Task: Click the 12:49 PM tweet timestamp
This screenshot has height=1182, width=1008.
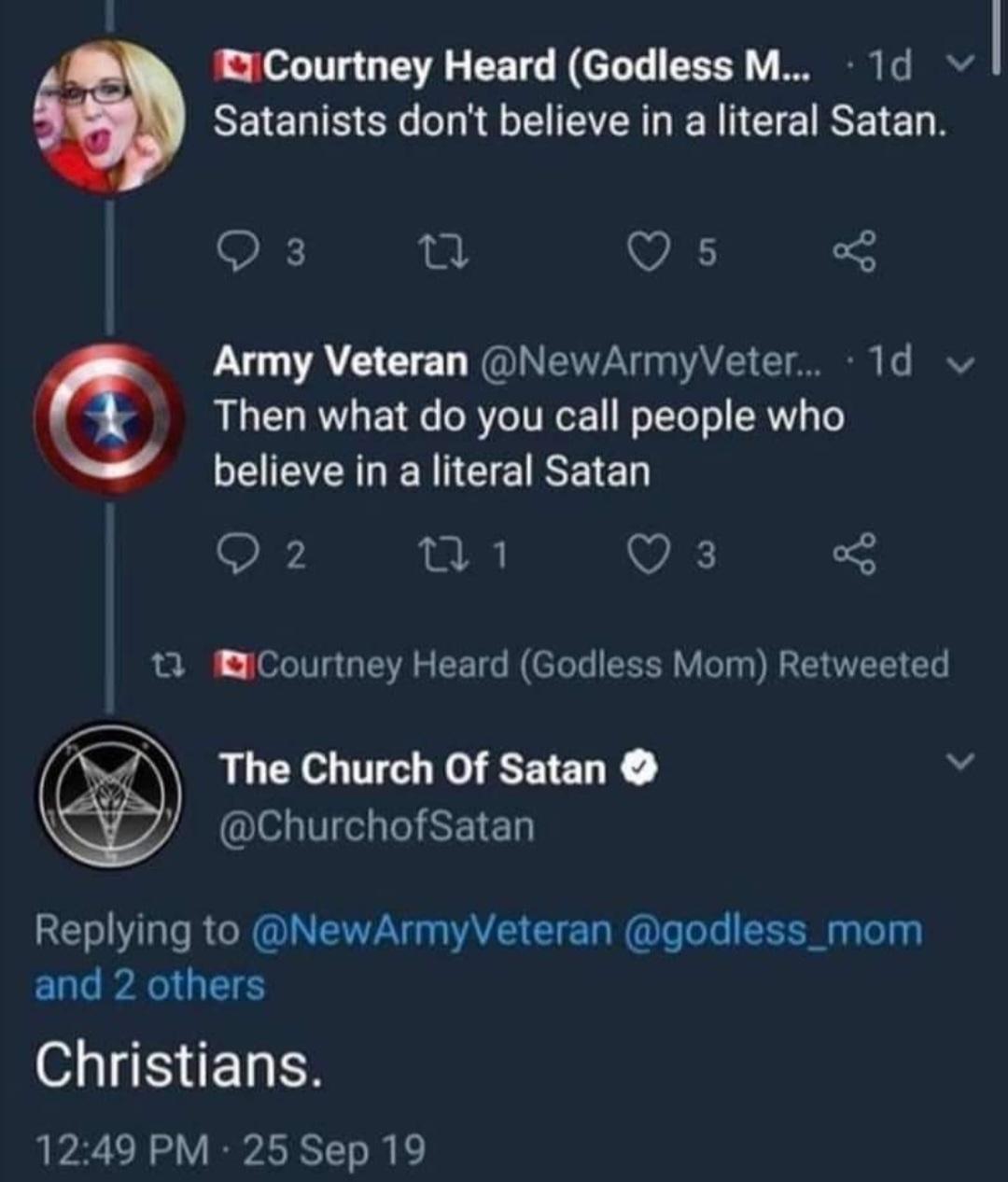Action: coord(121,1149)
